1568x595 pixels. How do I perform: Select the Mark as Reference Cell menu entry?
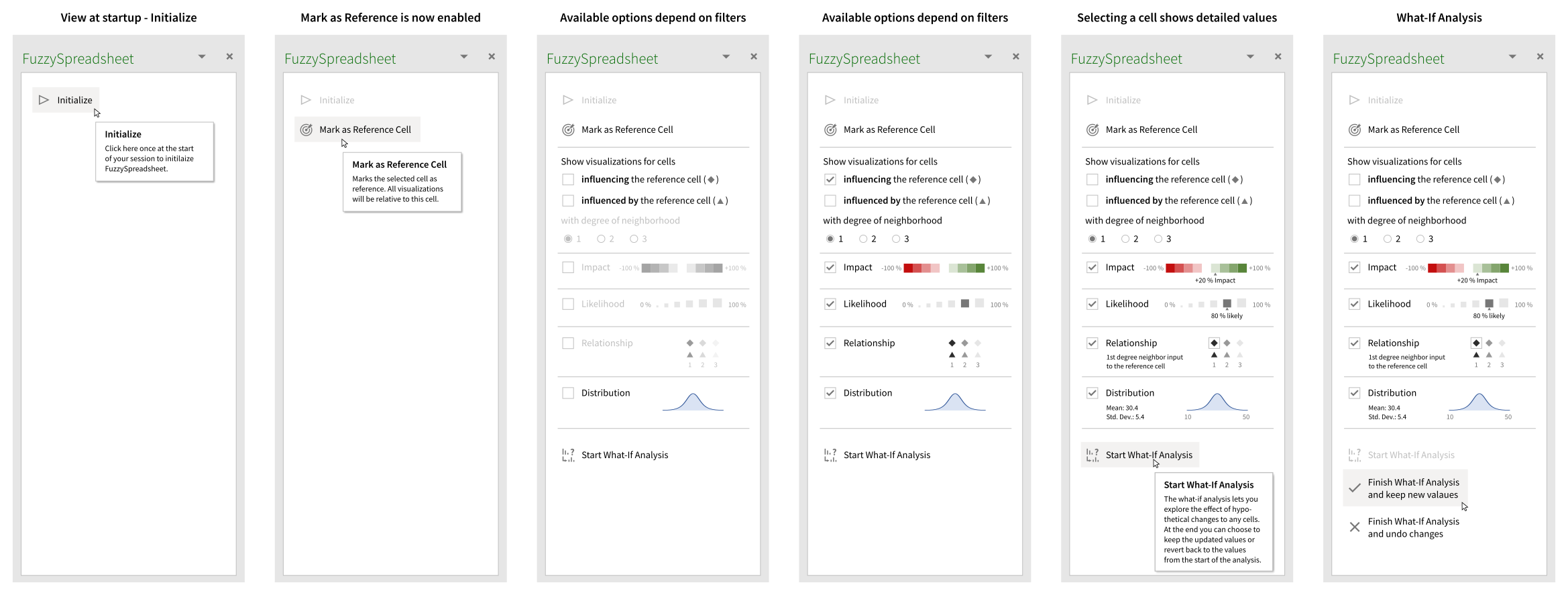[x=367, y=129]
